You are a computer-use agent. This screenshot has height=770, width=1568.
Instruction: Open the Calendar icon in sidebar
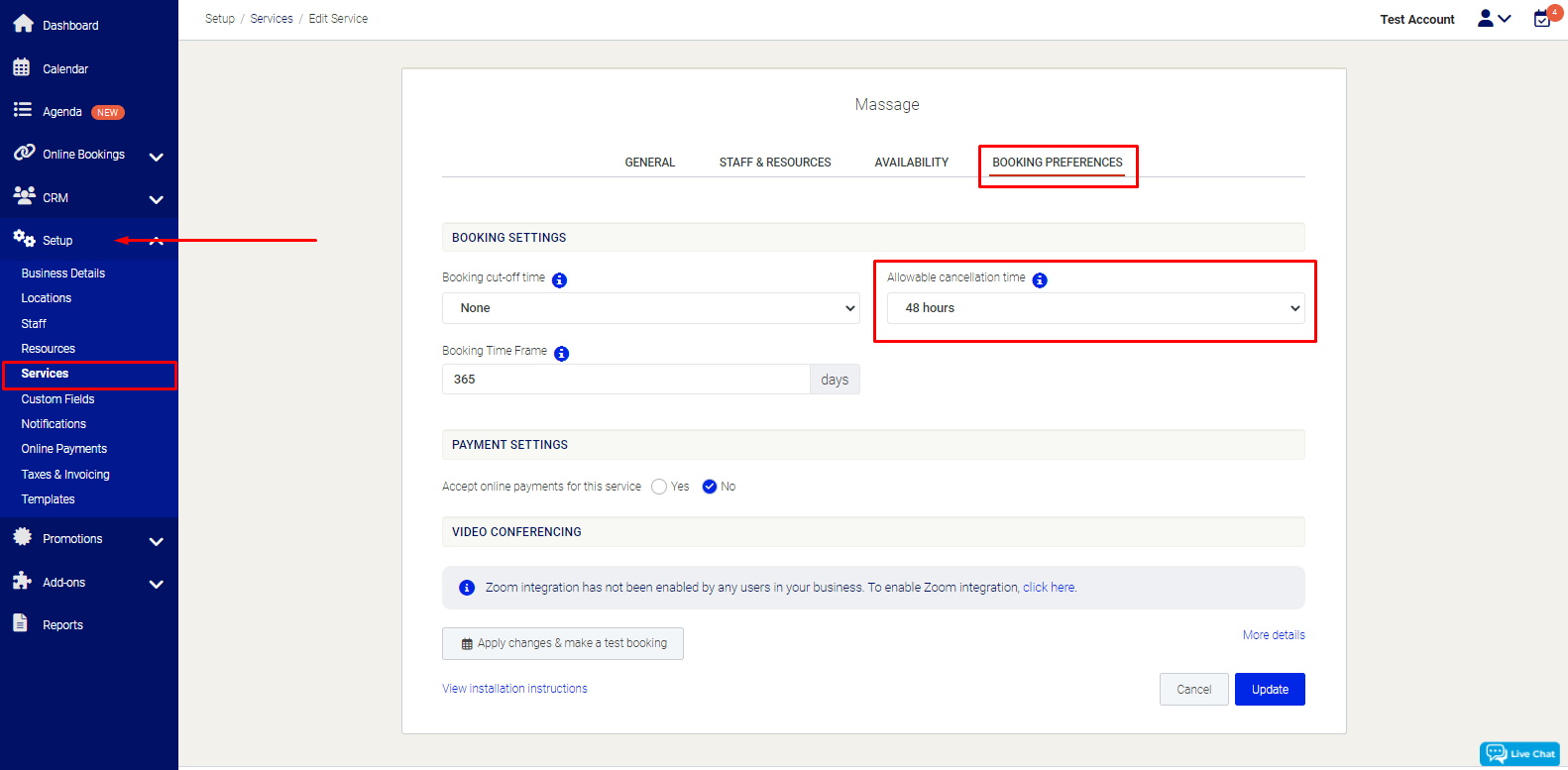coord(22,67)
